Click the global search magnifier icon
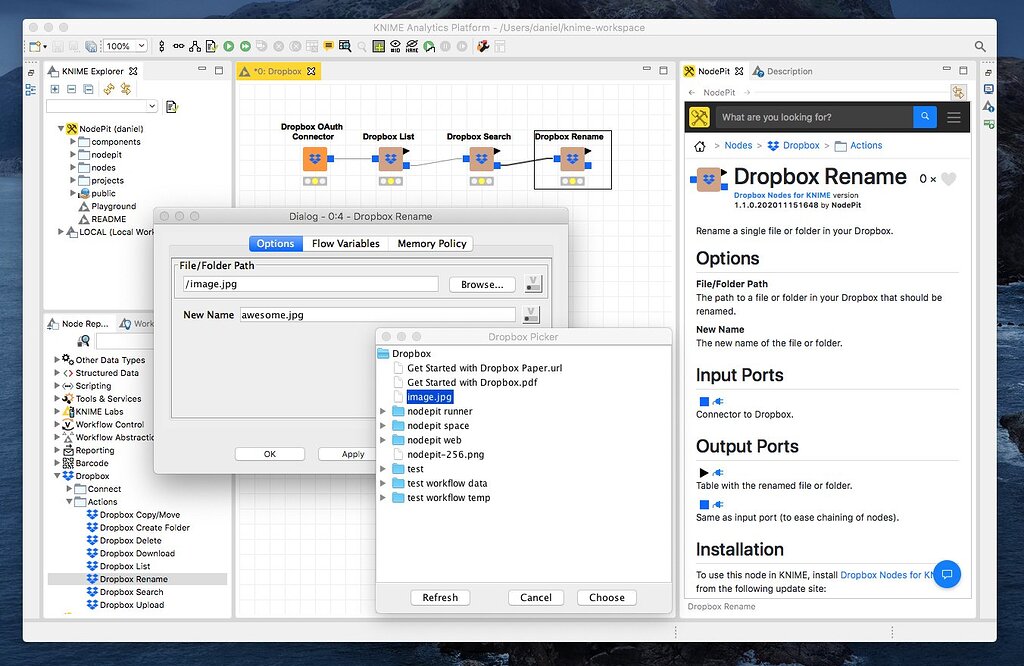Screen dimensions: 1024x666 (x=980, y=46)
